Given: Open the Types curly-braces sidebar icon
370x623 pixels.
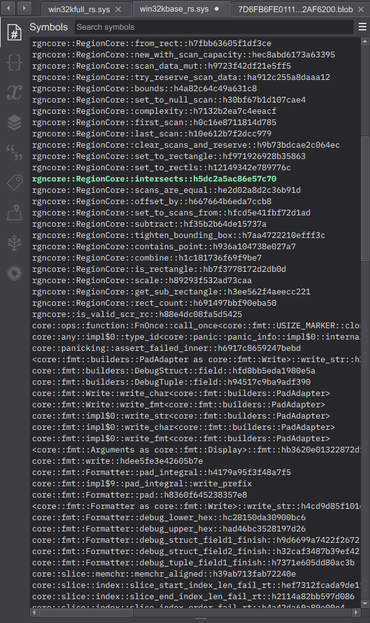Looking at the screenshot, I should pyautogui.click(x=14, y=62).
